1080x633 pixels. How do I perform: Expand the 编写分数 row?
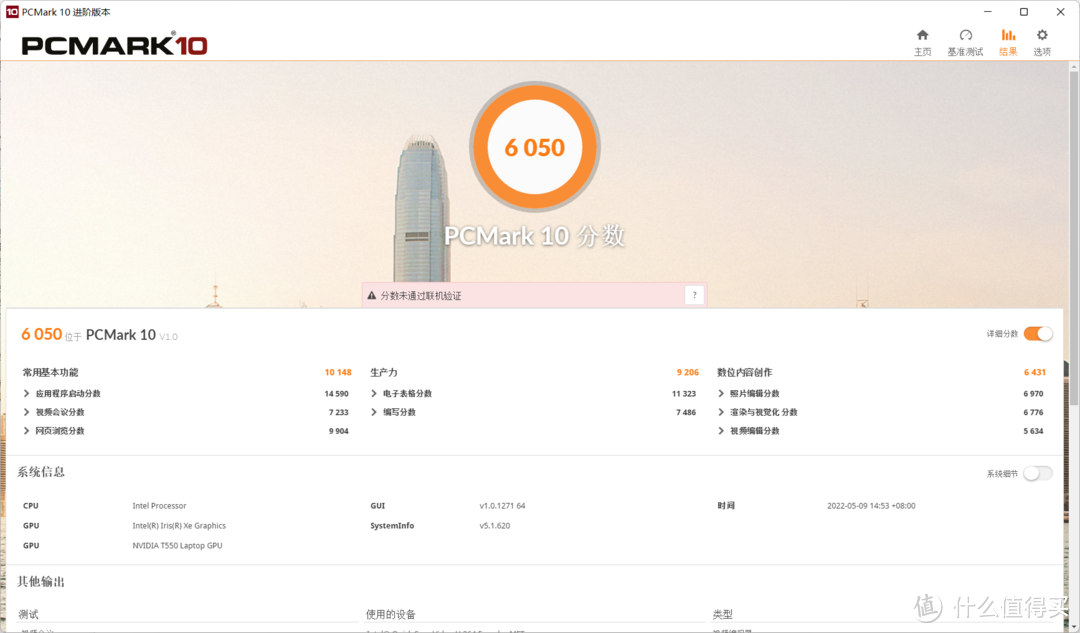374,412
